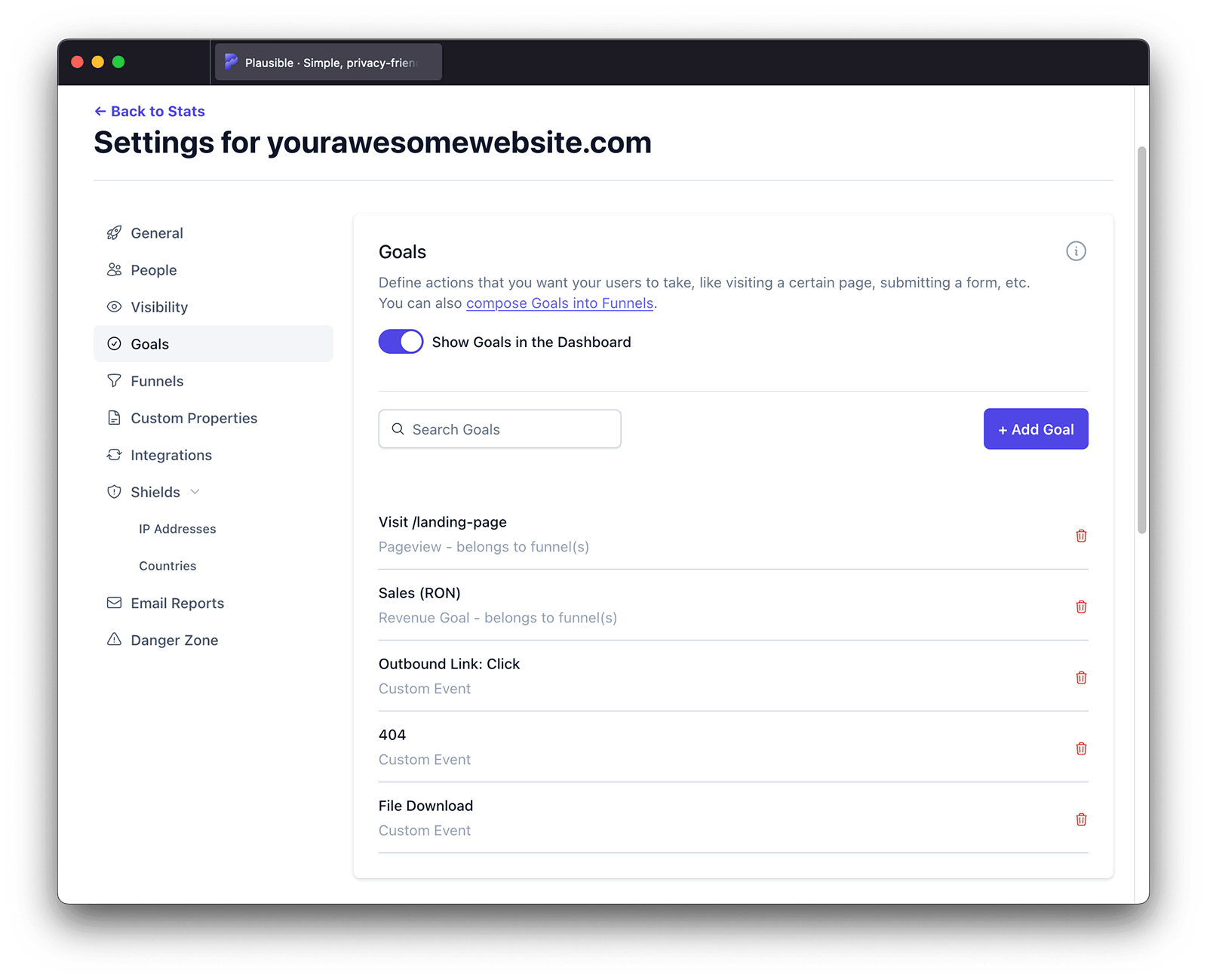
Task: Open the compose Goals into Funnels link
Action: coord(559,303)
